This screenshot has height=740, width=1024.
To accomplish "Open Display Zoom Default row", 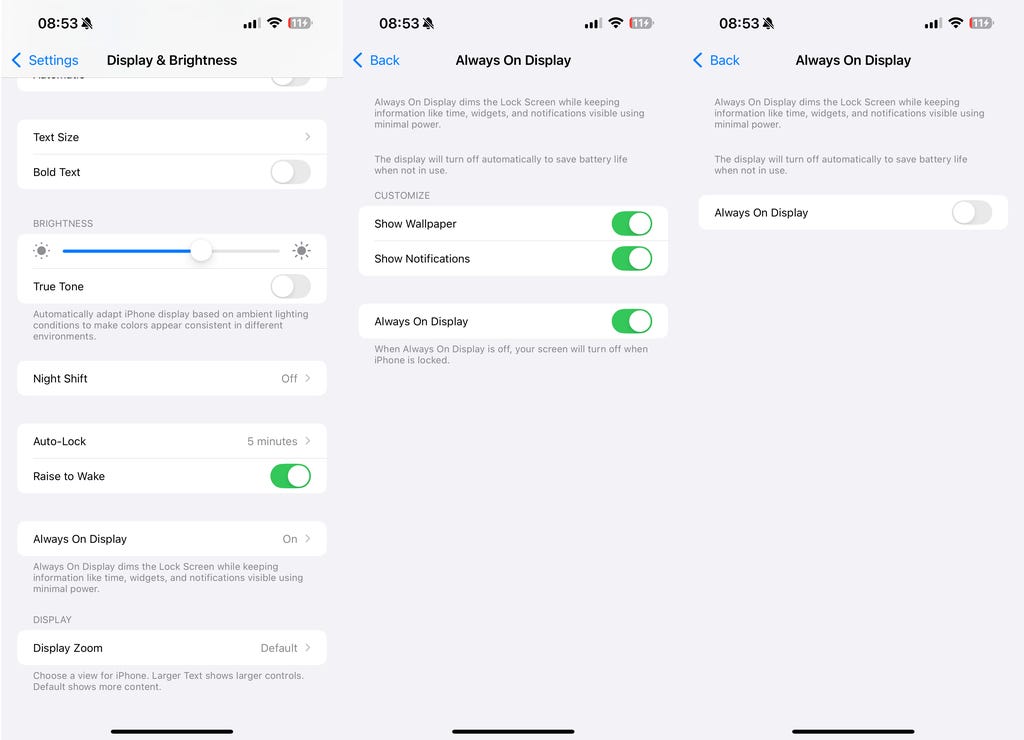I will [x=172, y=648].
